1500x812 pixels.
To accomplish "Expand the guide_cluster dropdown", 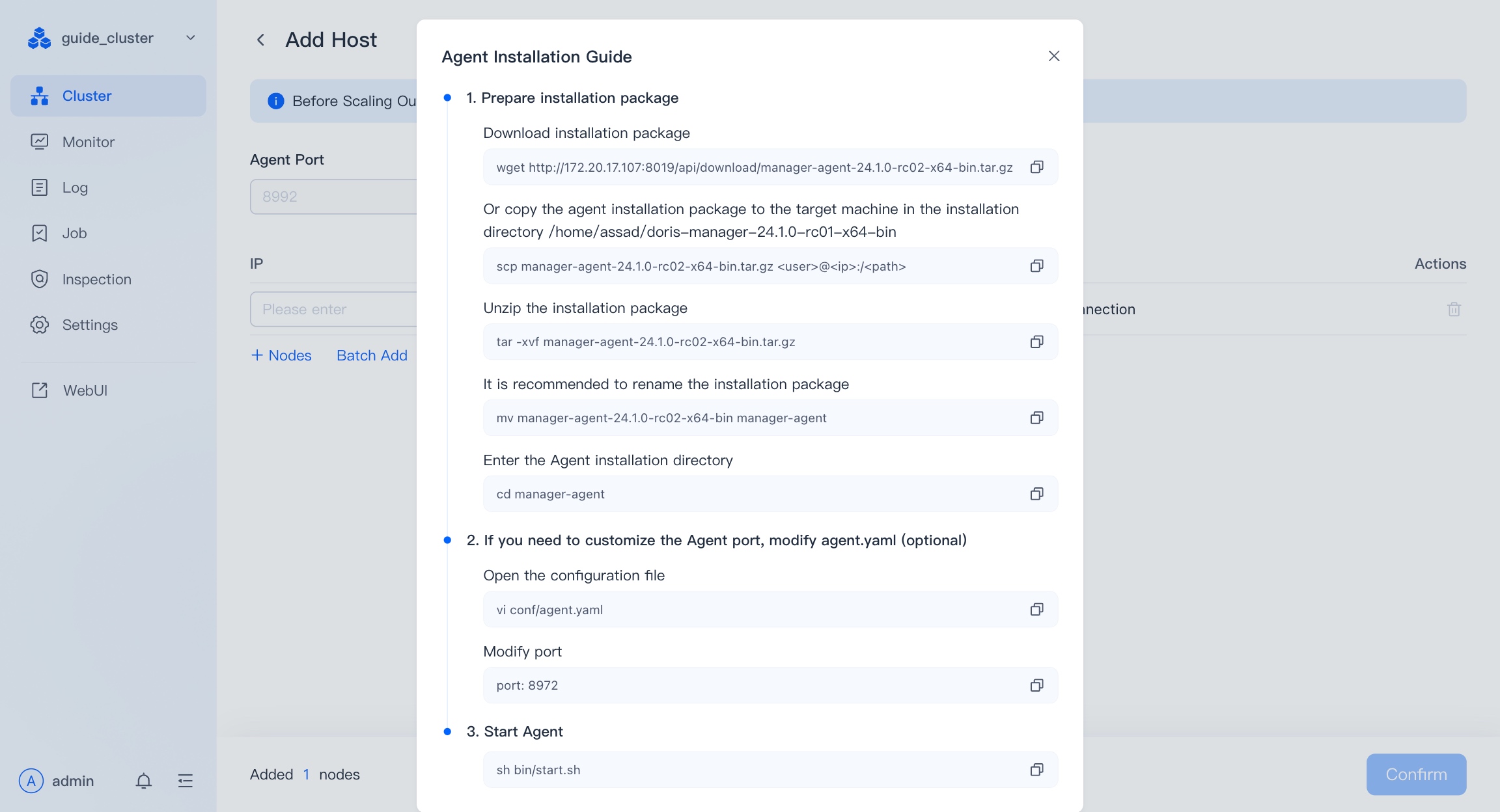I will 191,38.
